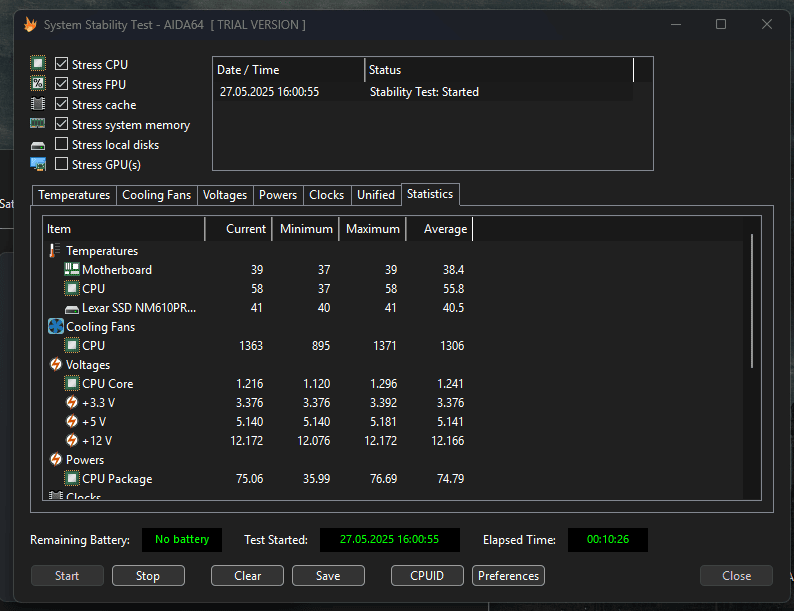Image resolution: width=794 pixels, height=611 pixels.
Task: Click the thermometer icon next to Temperatures
Action: click(x=55, y=251)
